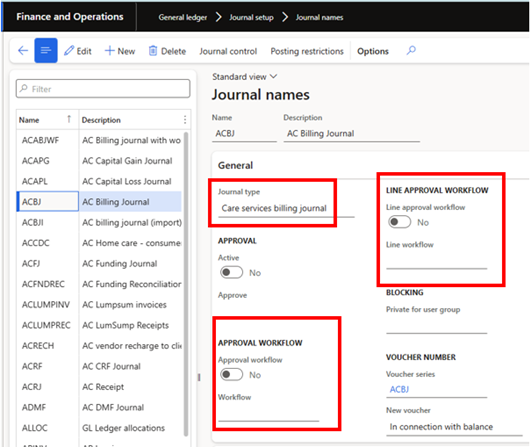Click AC Receipt description

click(103, 387)
